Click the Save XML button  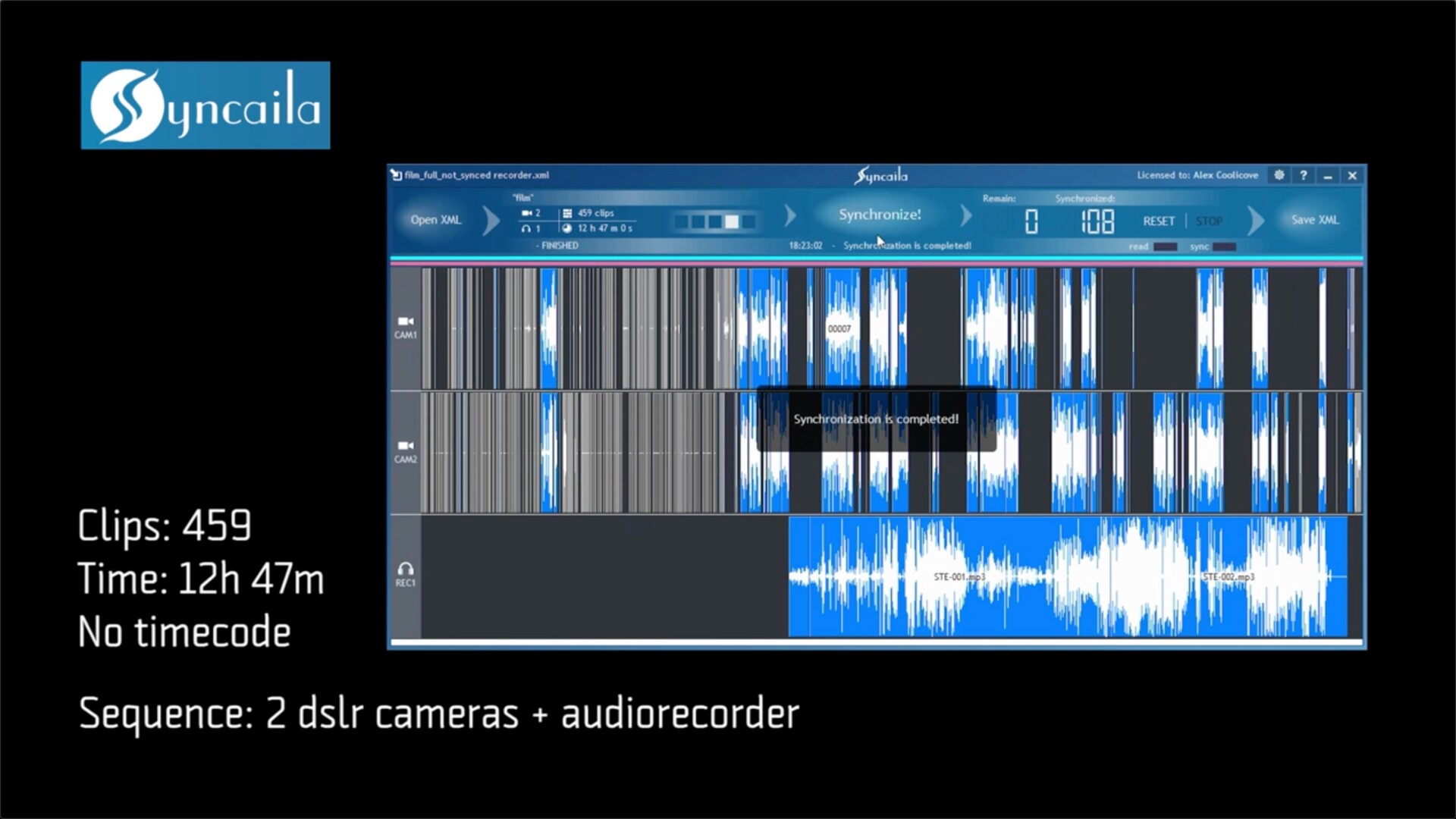pos(1315,220)
